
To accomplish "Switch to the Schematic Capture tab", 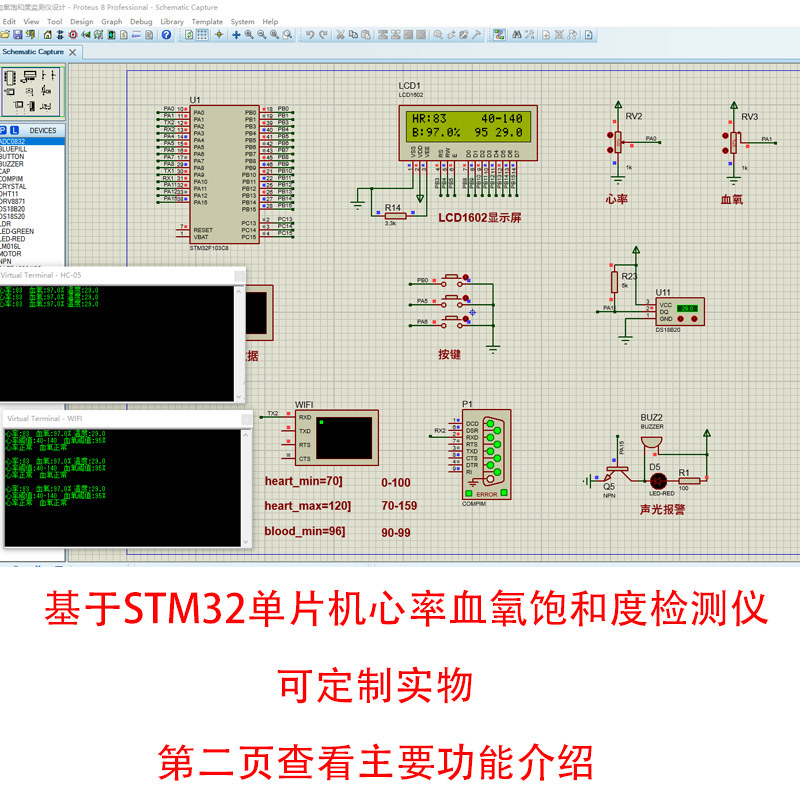I will pyautogui.click(x=33, y=52).
